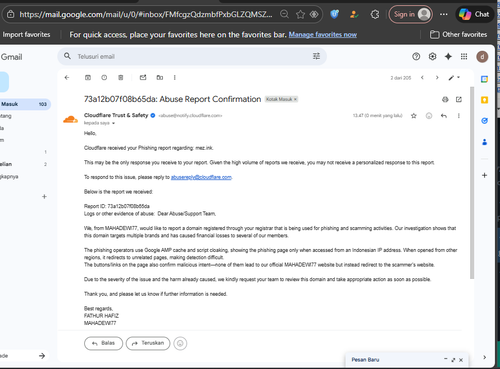This screenshot has height=369, width=500.
Task: Add page to favorites with star
Action: point(300,14)
